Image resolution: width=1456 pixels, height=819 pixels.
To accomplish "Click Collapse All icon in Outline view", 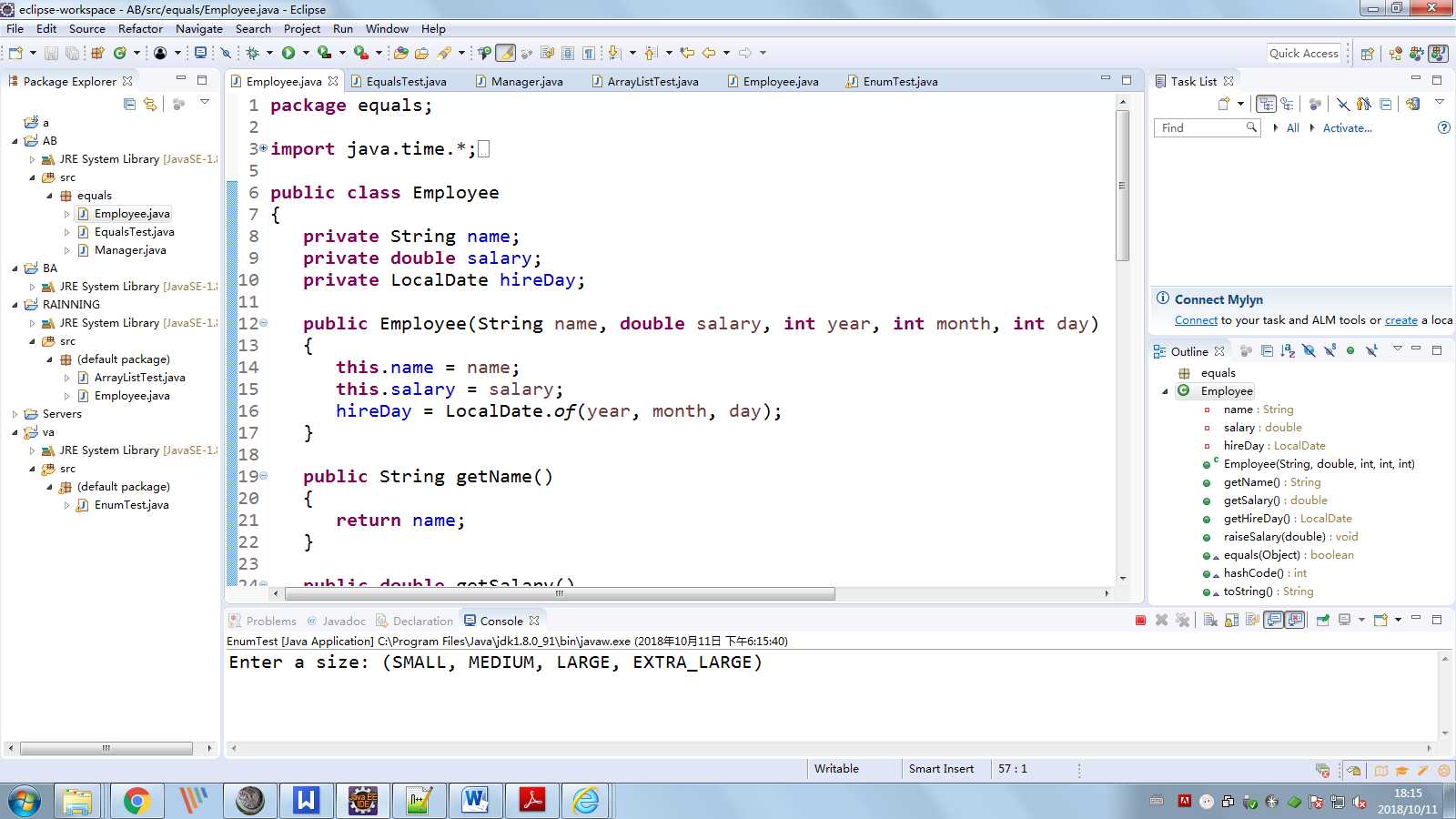I will pyautogui.click(x=1267, y=350).
